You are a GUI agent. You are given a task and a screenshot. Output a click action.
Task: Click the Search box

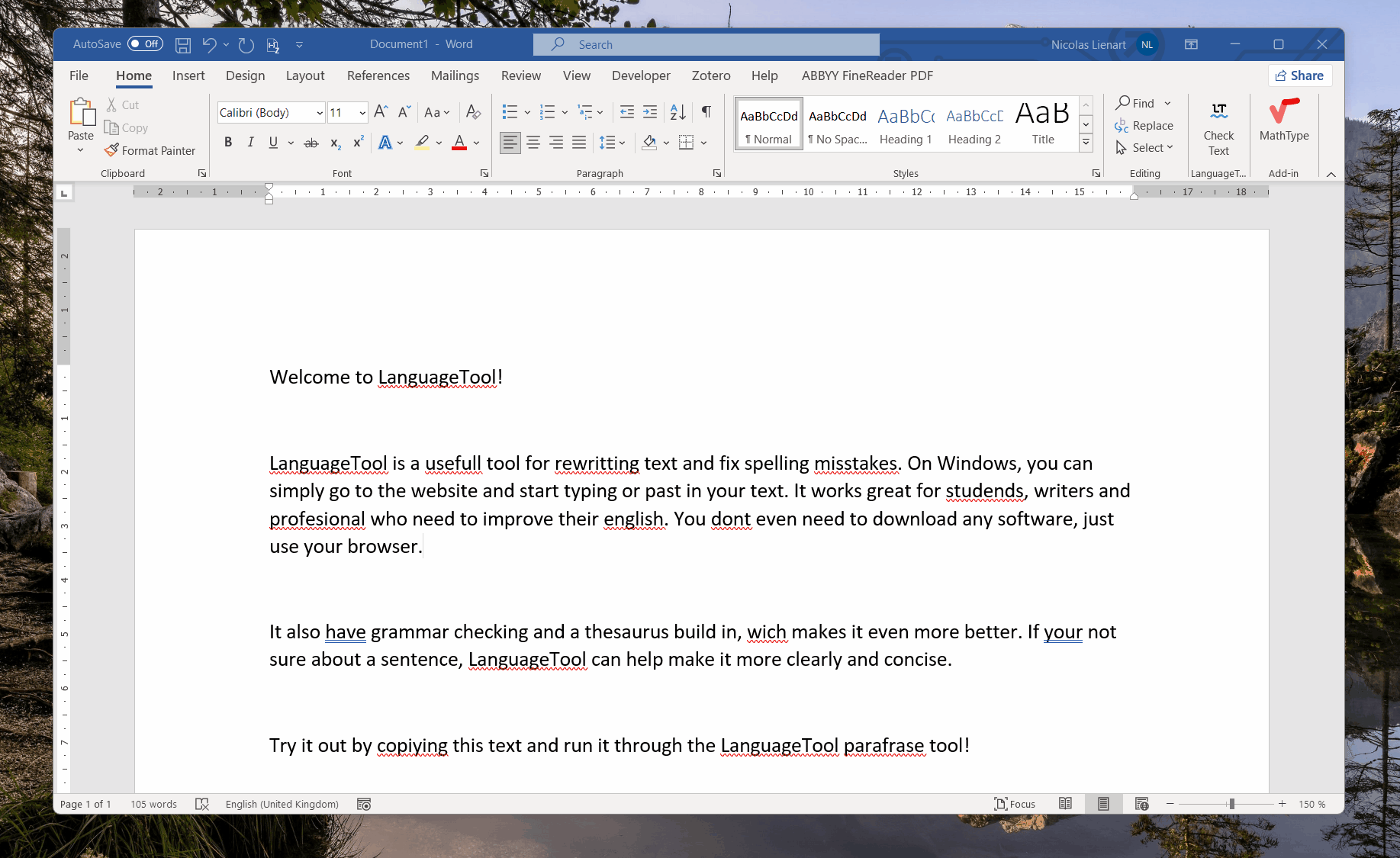[x=706, y=44]
